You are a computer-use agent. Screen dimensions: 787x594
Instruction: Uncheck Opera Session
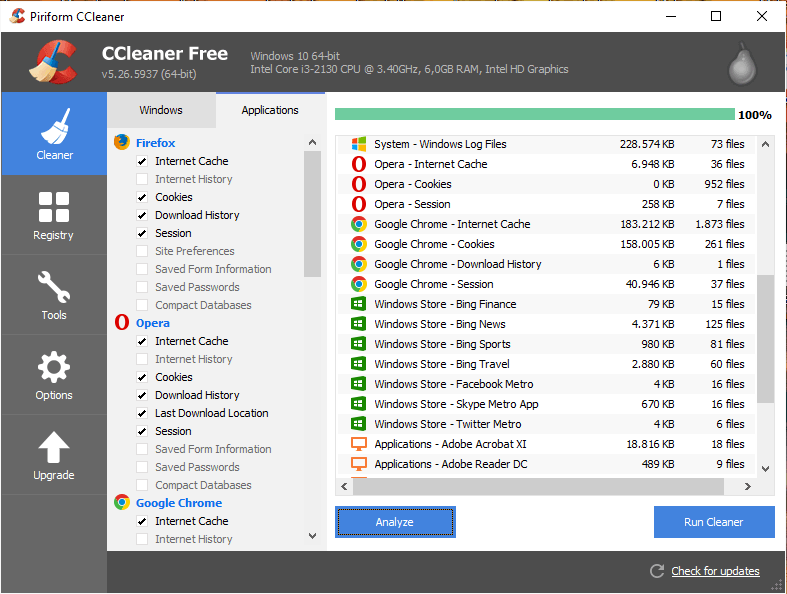[142, 431]
